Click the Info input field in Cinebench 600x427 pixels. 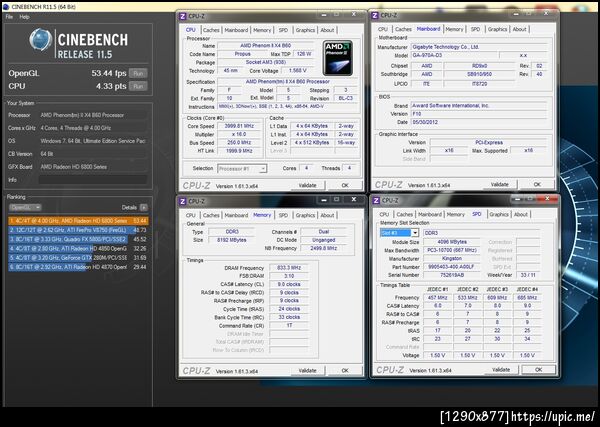pos(93,180)
